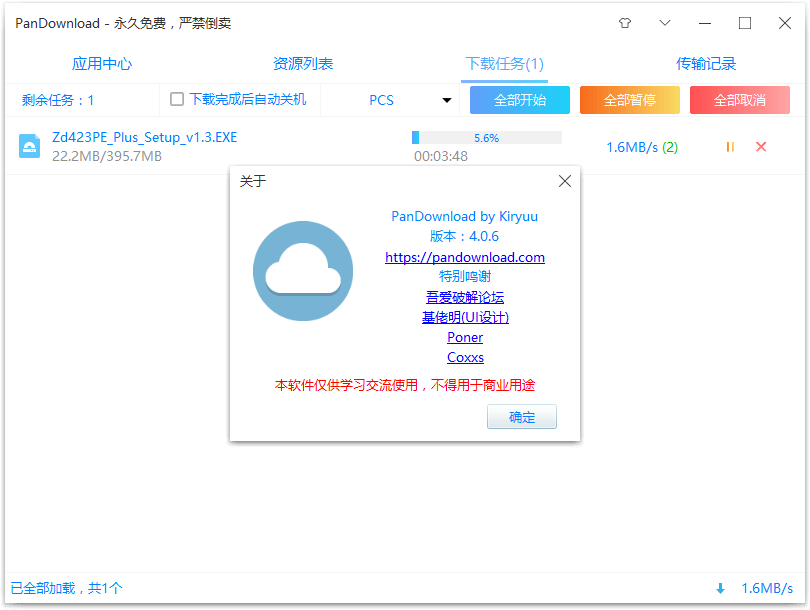810x610 pixels.
Task: Click the skin/theme shirt icon
Action: (625, 23)
